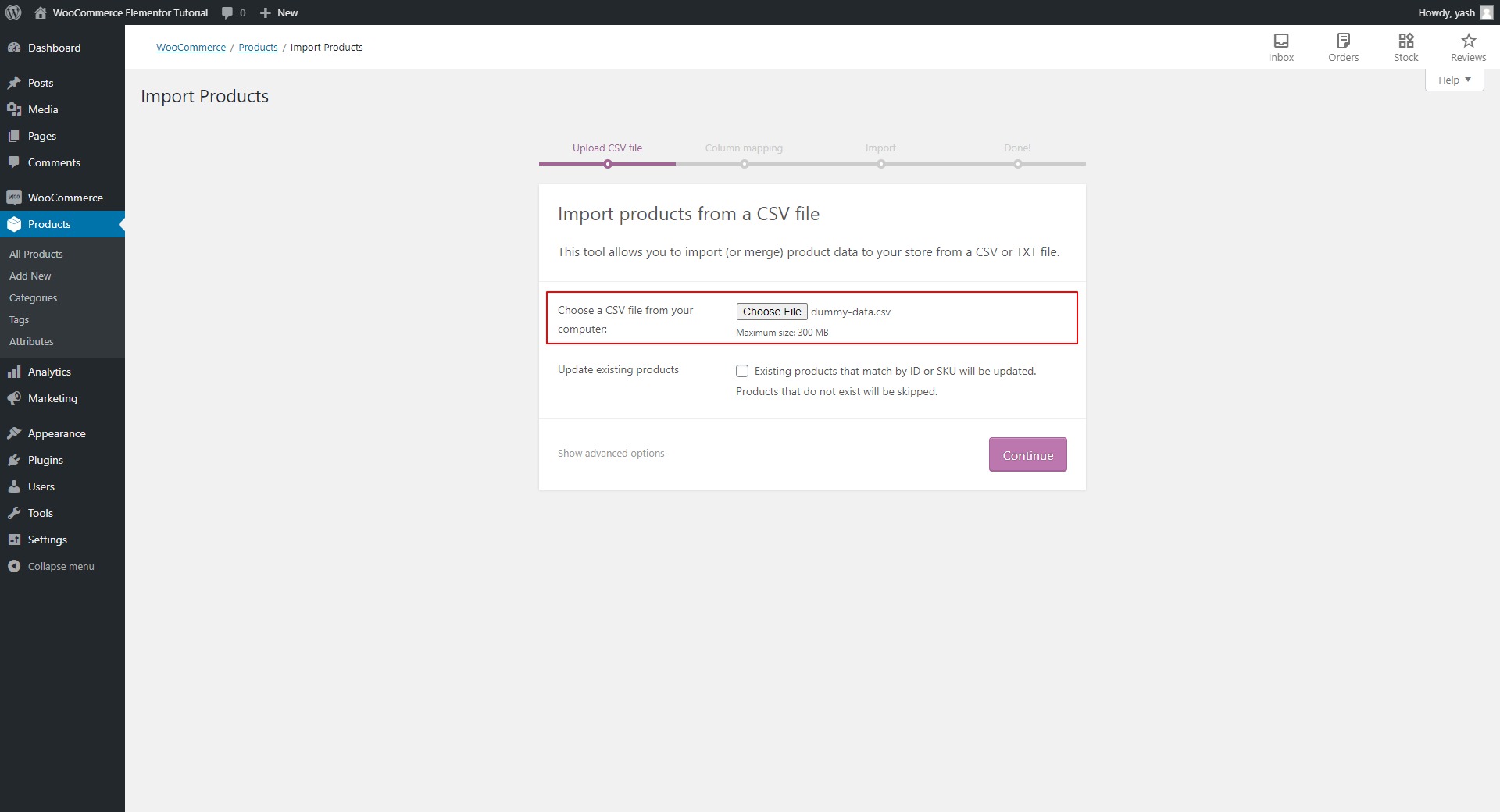Click Choose File to select a CSV
This screenshot has width=1500, height=812.
coord(771,311)
